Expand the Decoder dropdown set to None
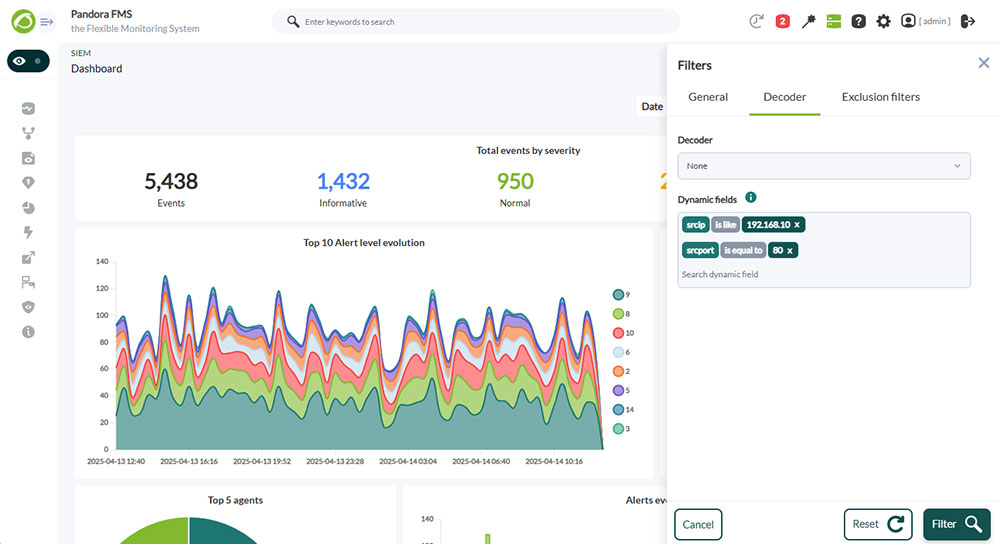This screenshot has height=544, width=1000. [824, 166]
